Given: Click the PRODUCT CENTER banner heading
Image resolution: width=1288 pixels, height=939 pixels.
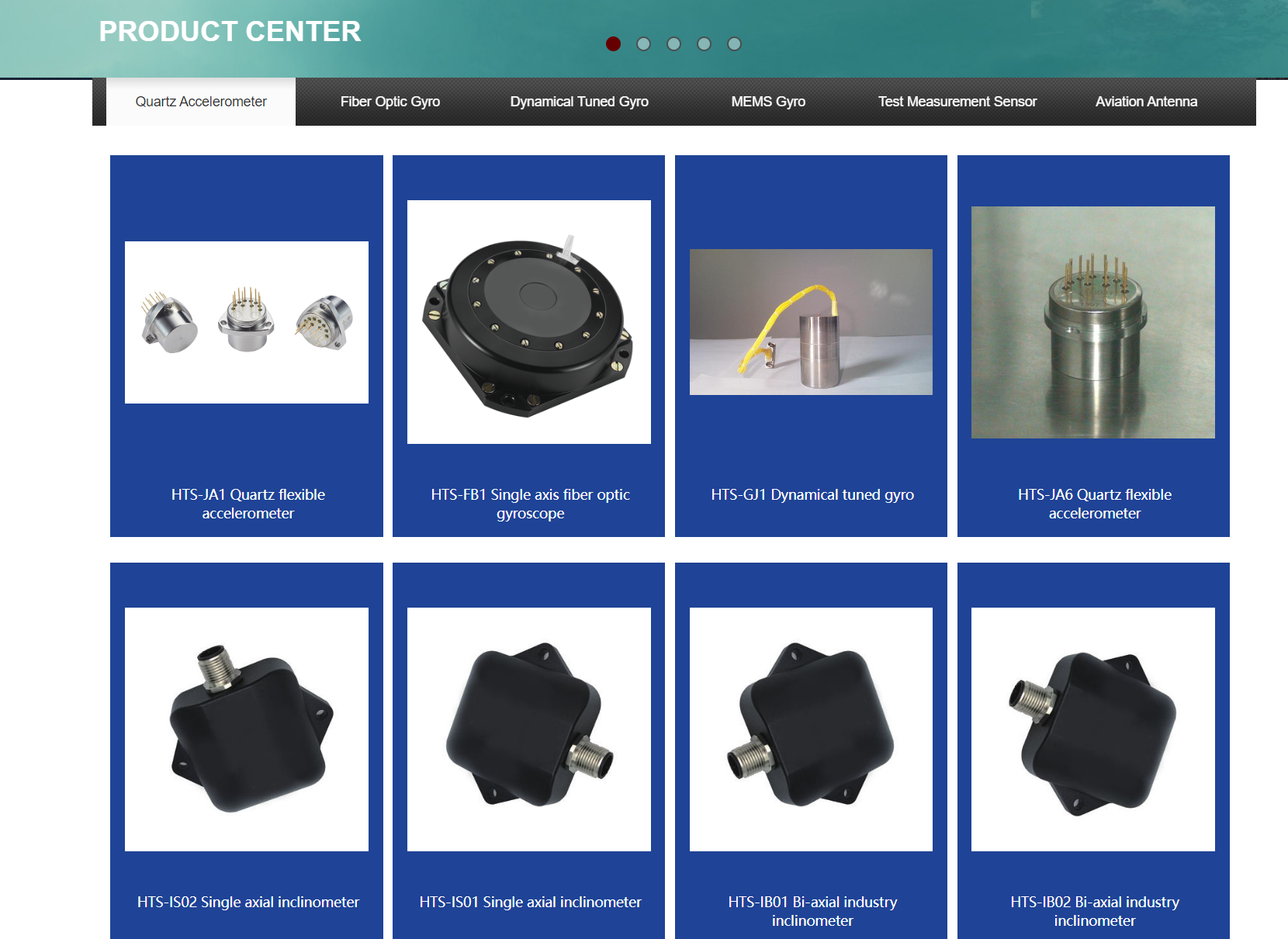Looking at the screenshot, I should click(x=230, y=32).
